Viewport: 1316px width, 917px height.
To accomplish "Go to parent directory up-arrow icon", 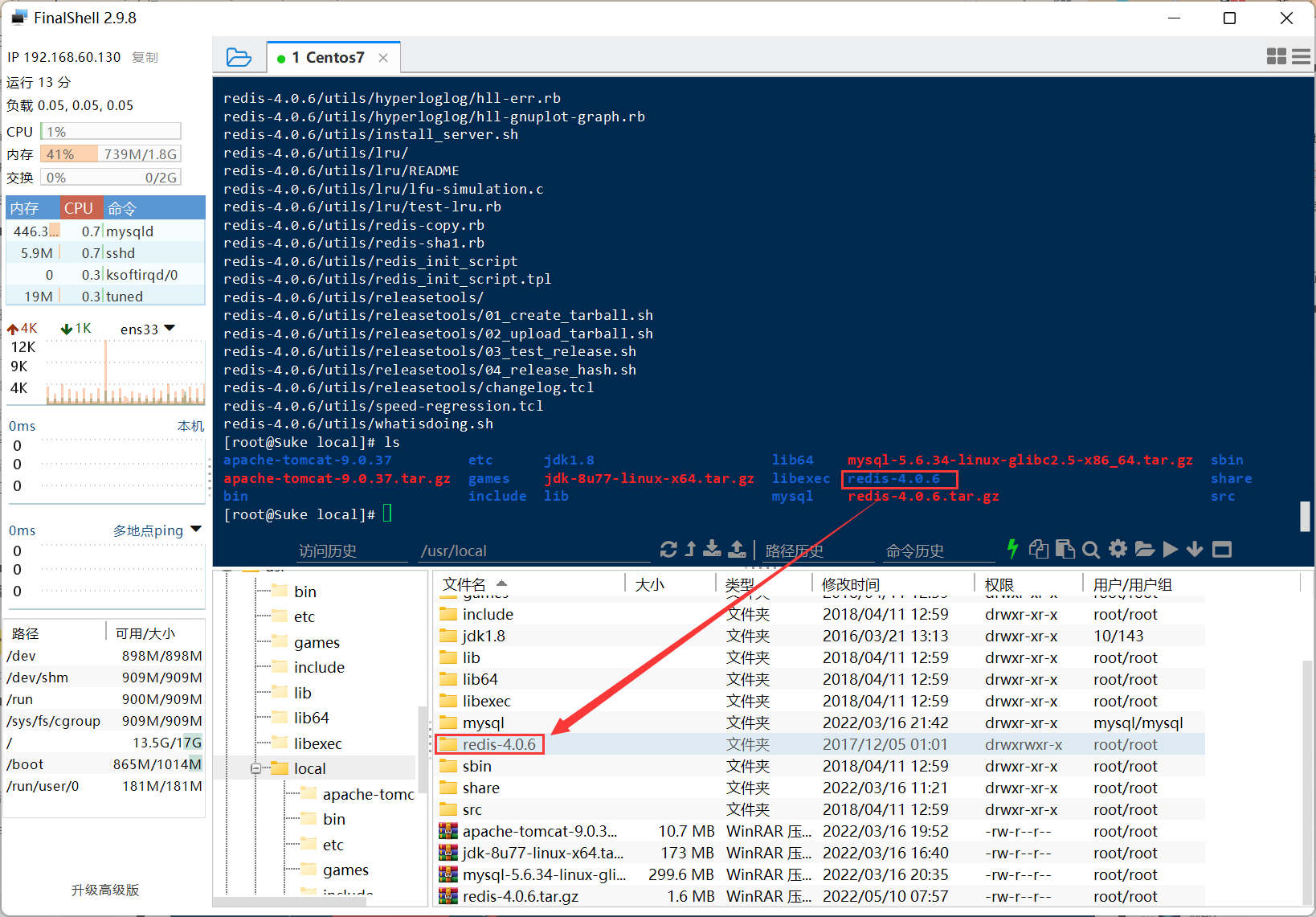I will point(690,549).
